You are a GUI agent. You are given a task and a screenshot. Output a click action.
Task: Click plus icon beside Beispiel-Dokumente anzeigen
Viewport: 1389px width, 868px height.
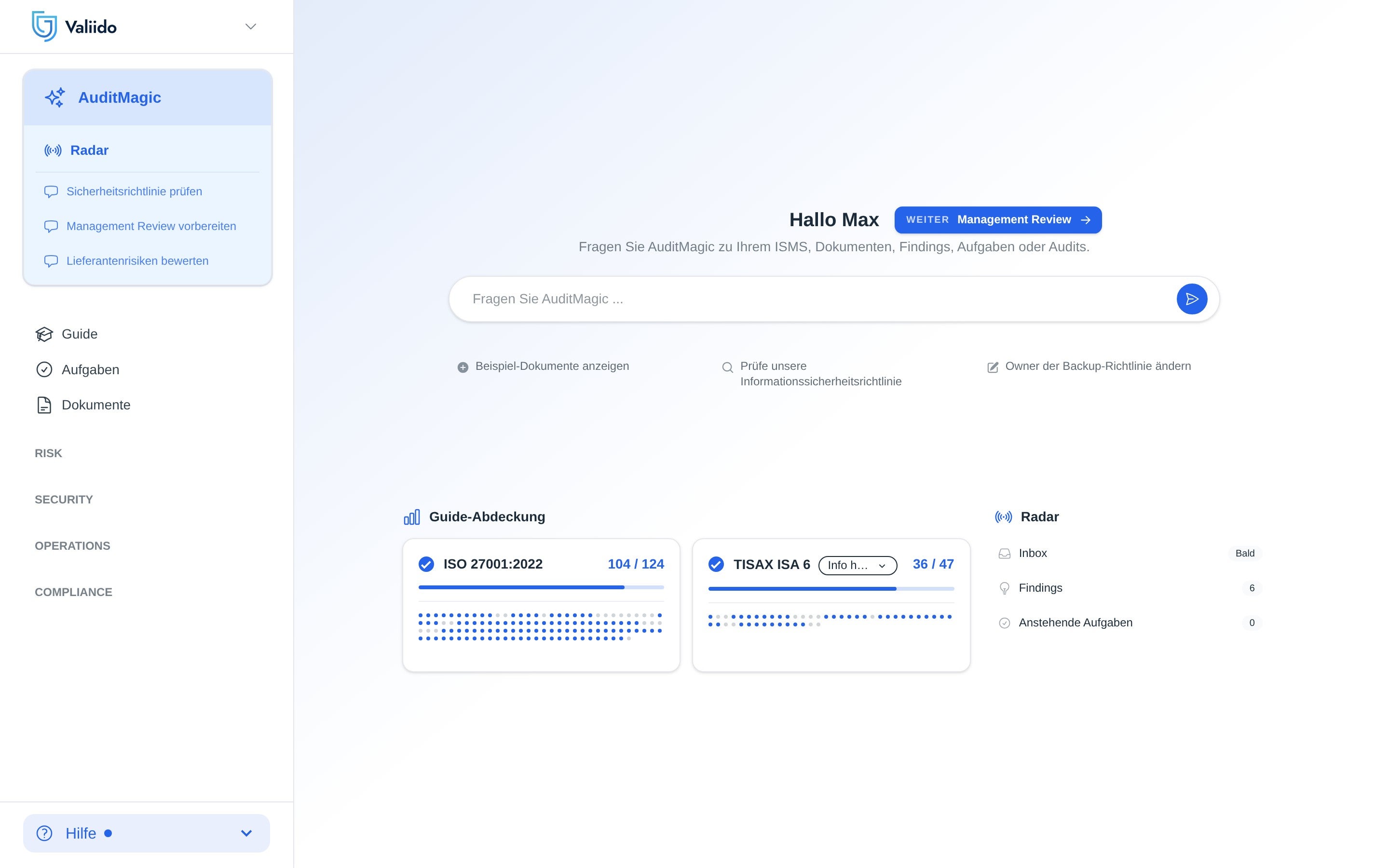pyautogui.click(x=463, y=367)
